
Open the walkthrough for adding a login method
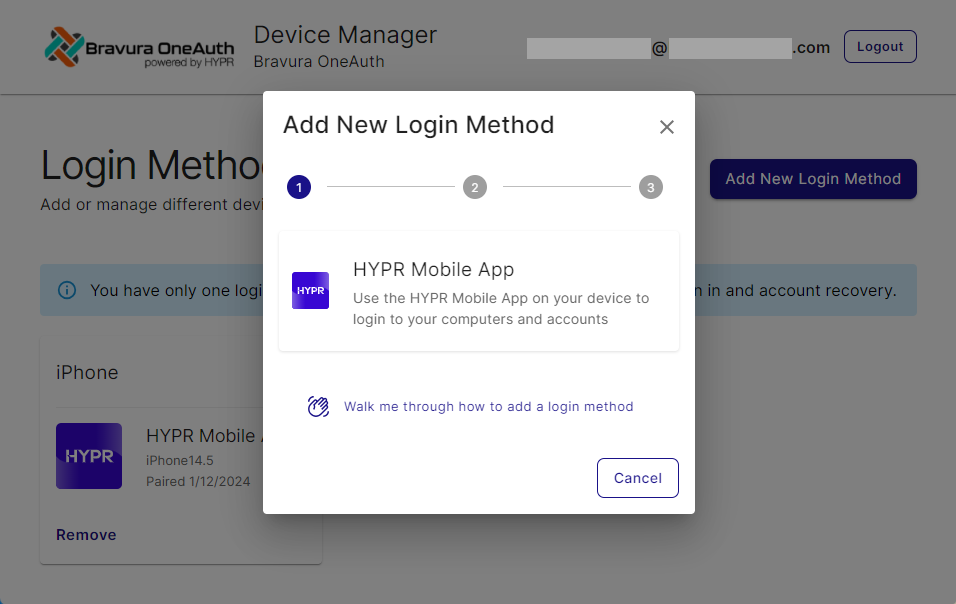tap(487, 406)
